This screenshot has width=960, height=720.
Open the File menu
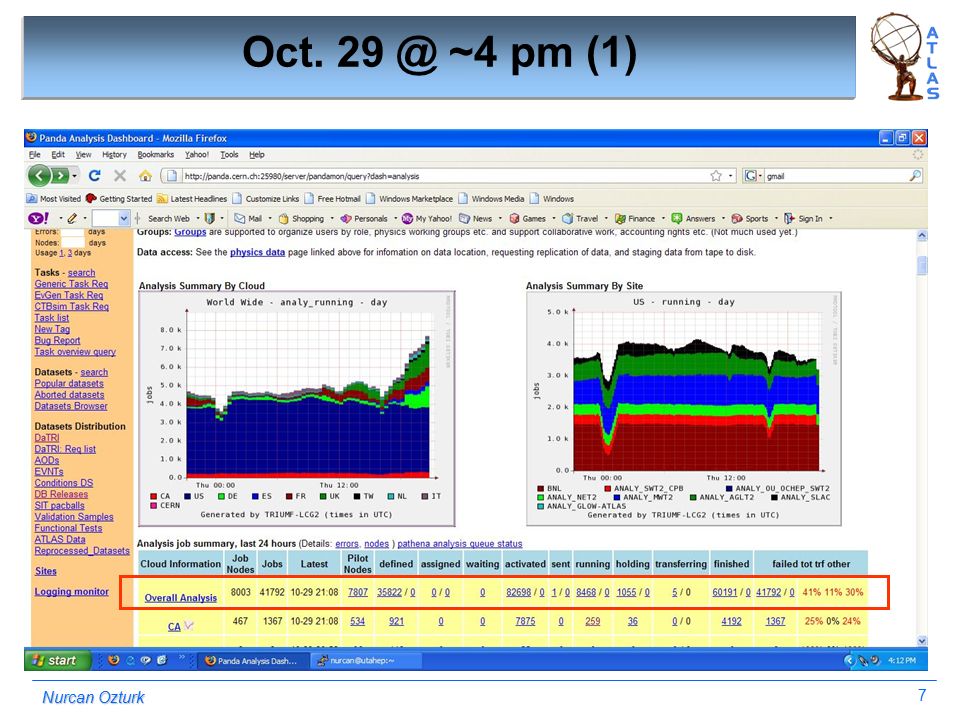(x=34, y=155)
